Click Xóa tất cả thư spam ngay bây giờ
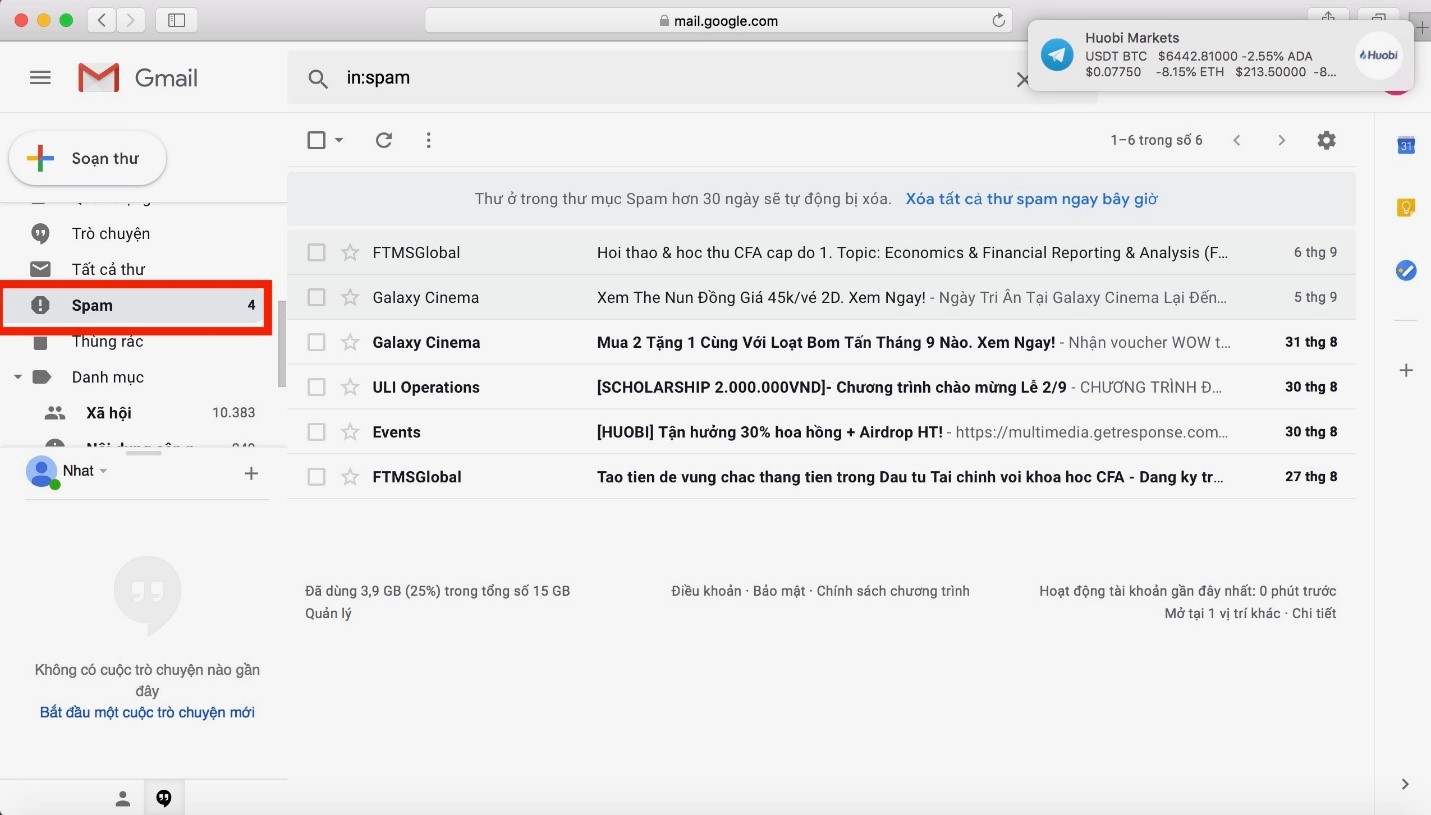This screenshot has height=815, width=1431. point(1031,199)
